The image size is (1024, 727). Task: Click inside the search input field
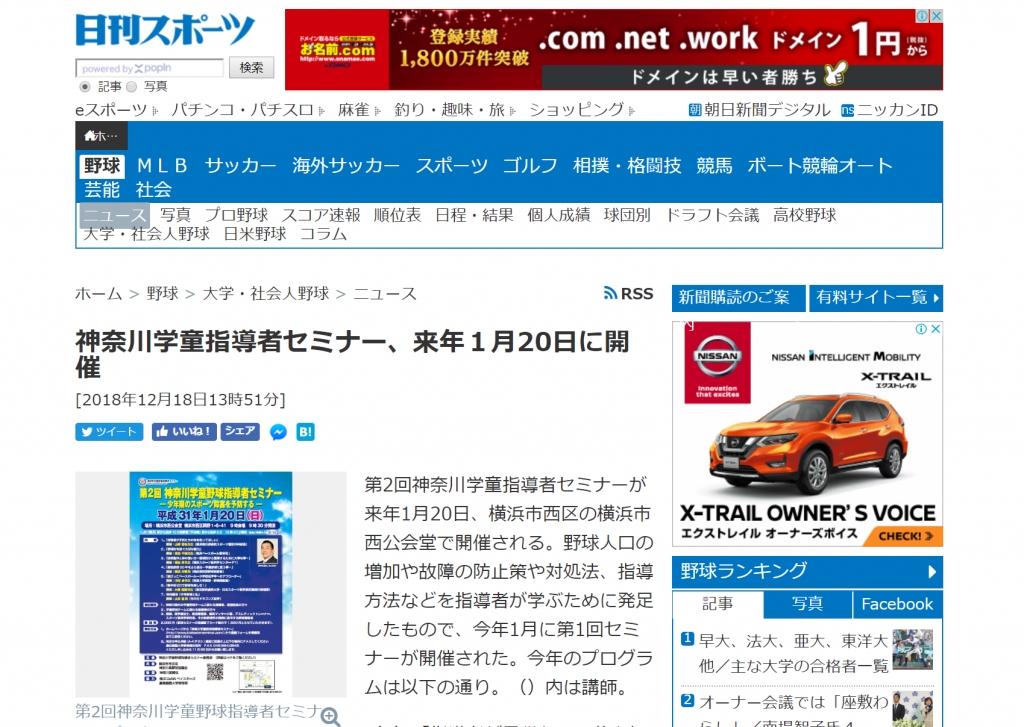tap(150, 67)
